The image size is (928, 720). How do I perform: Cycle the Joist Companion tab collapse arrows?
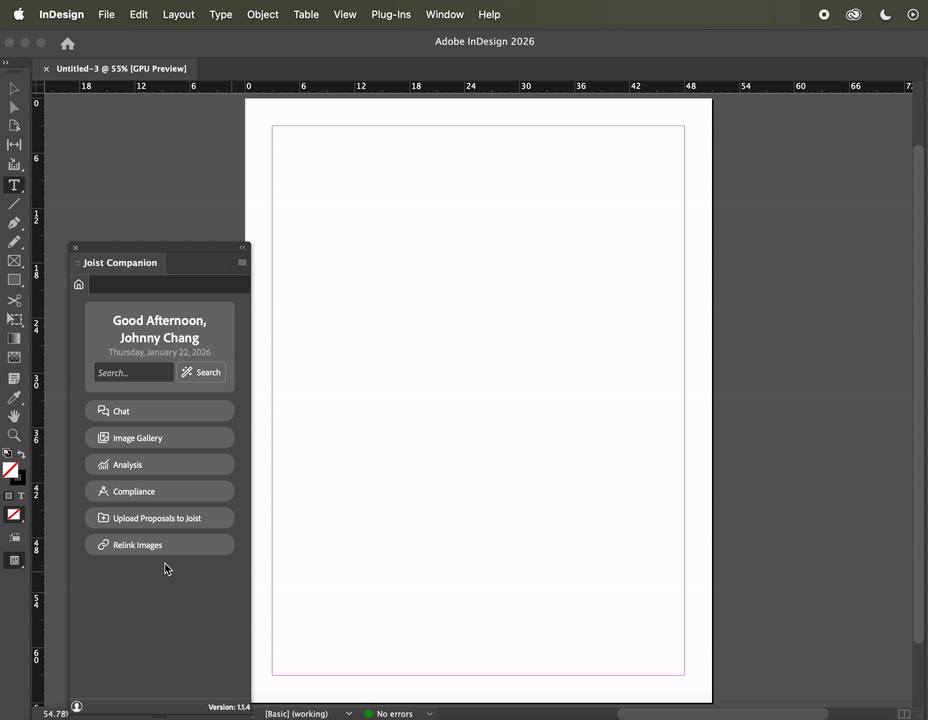[x=77, y=263]
